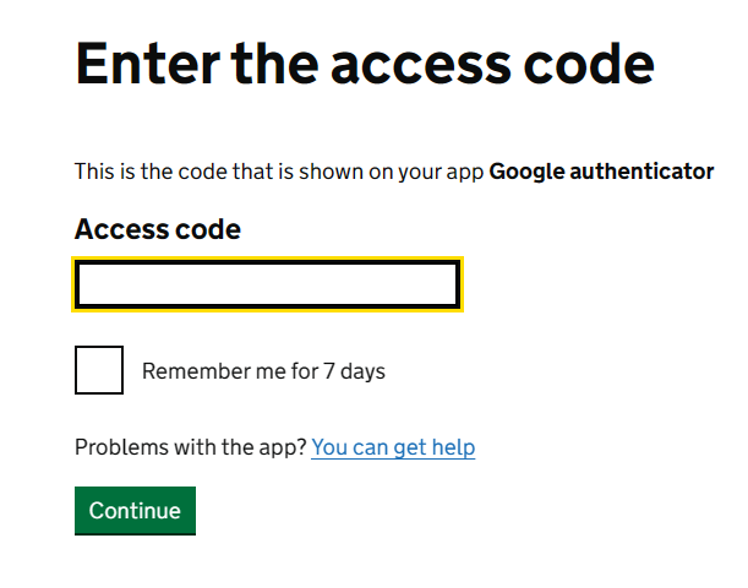The width and height of the screenshot is (748, 588).
Task: Open the 'You can get help' link
Action: click(393, 447)
